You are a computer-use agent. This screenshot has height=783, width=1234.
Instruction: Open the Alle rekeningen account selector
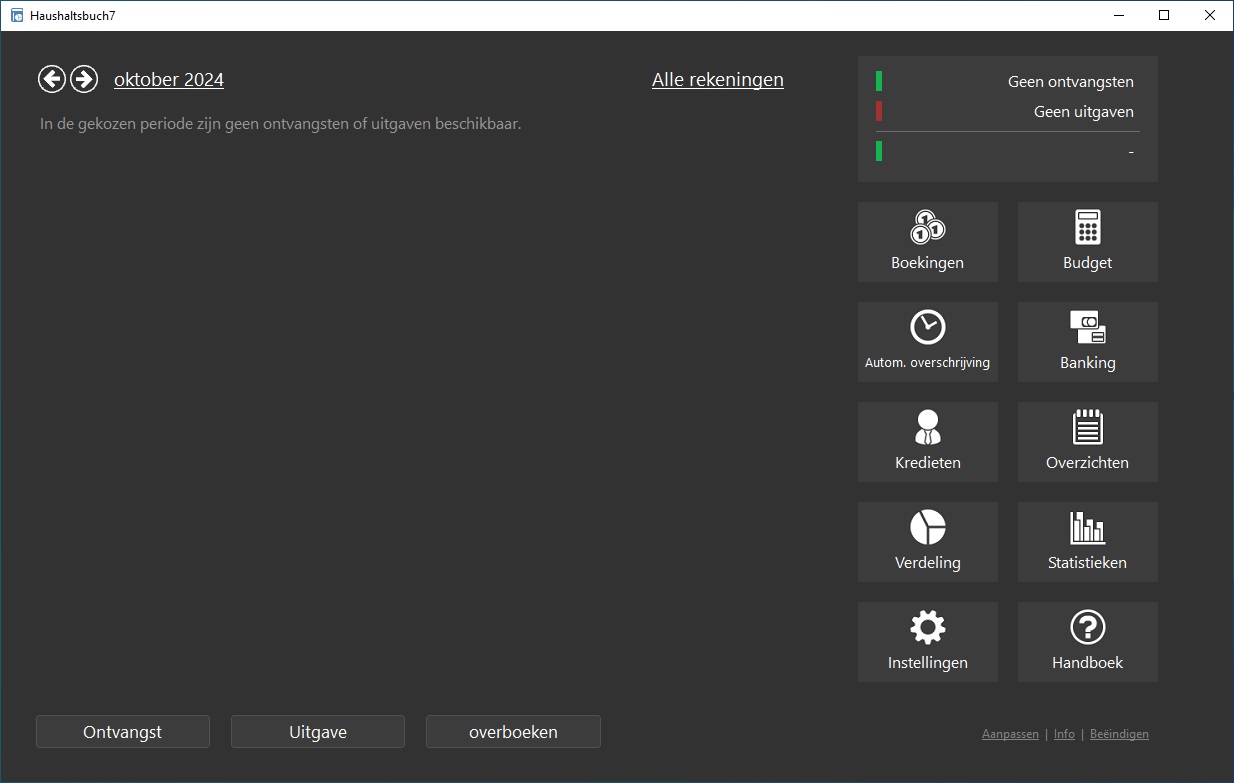pos(717,80)
